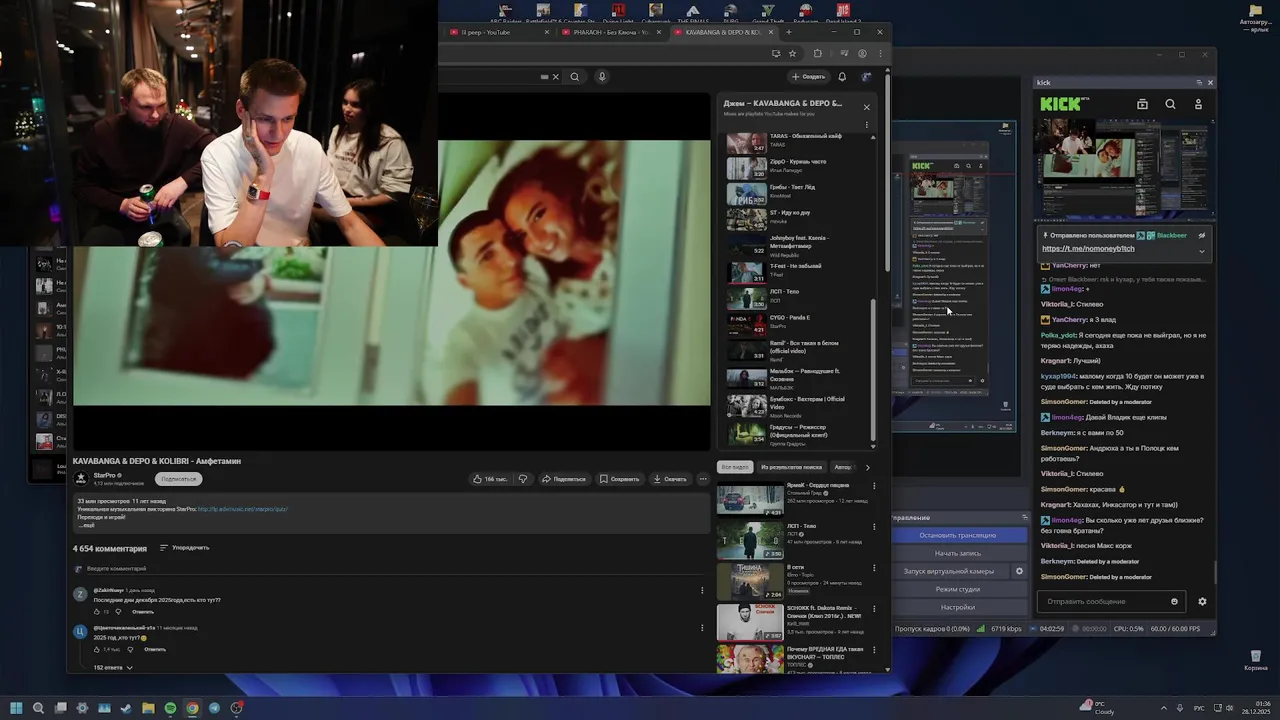Open the browser extensions puzzle icon
The width and height of the screenshot is (1280, 720).
(x=817, y=54)
